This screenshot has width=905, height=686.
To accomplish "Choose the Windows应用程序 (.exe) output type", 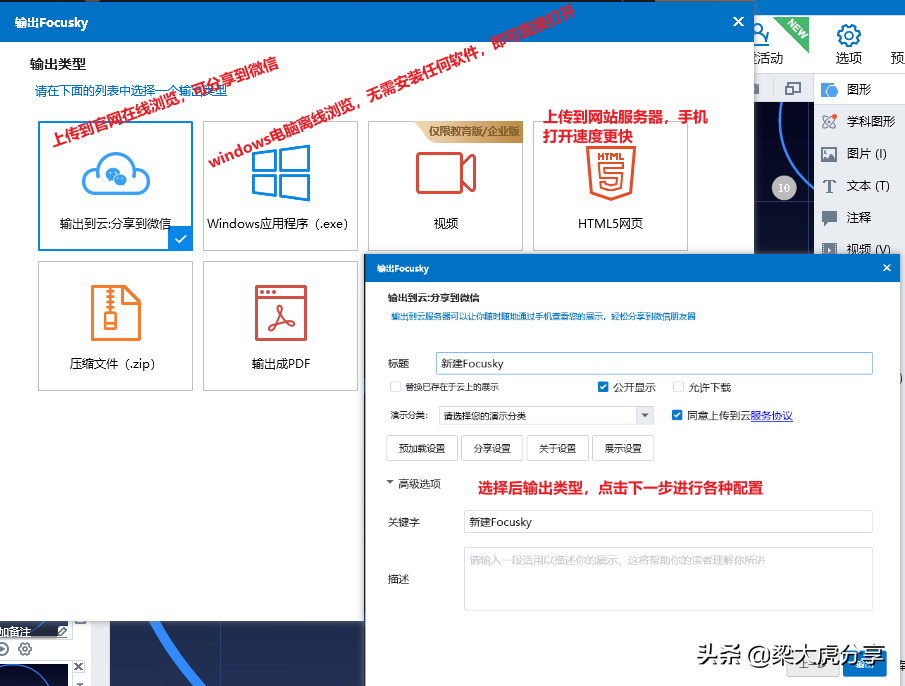I will (x=280, y=185).
